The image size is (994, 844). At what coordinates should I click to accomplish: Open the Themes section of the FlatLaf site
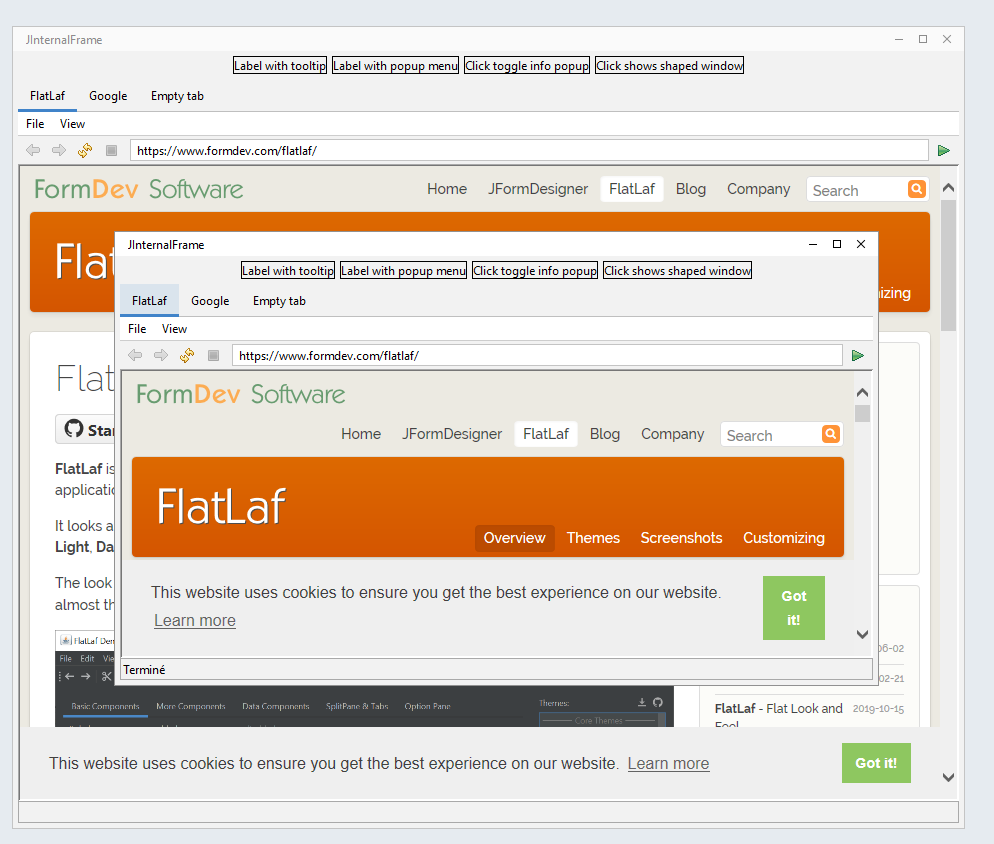tap(593, 538)
